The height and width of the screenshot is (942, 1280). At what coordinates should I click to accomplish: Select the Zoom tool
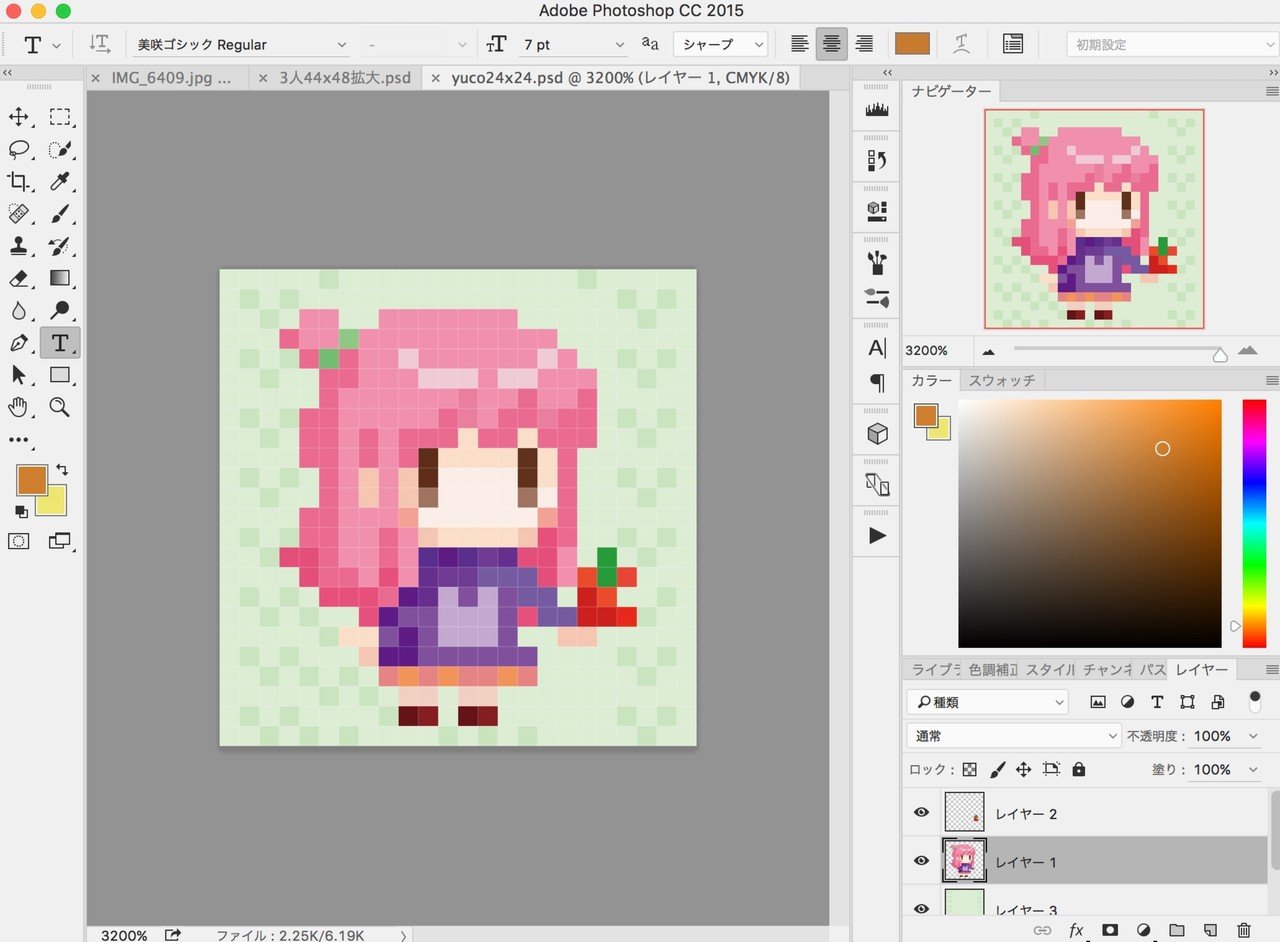(x=60, y=407)
